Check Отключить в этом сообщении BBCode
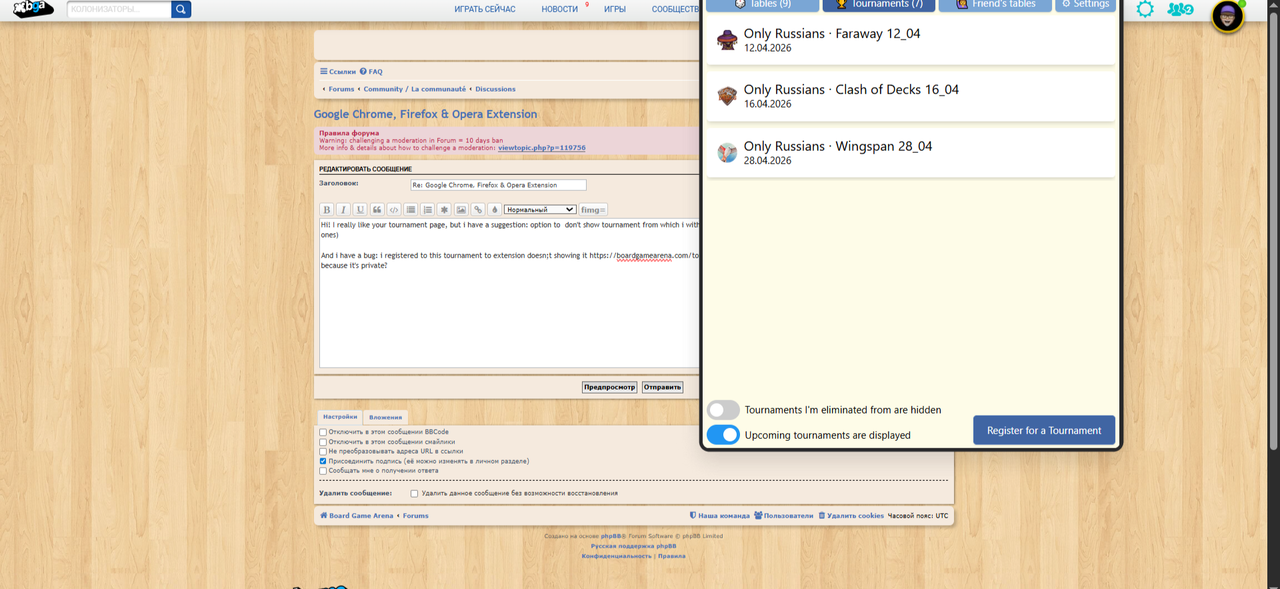1280x589 pixels. pos(323,432)
